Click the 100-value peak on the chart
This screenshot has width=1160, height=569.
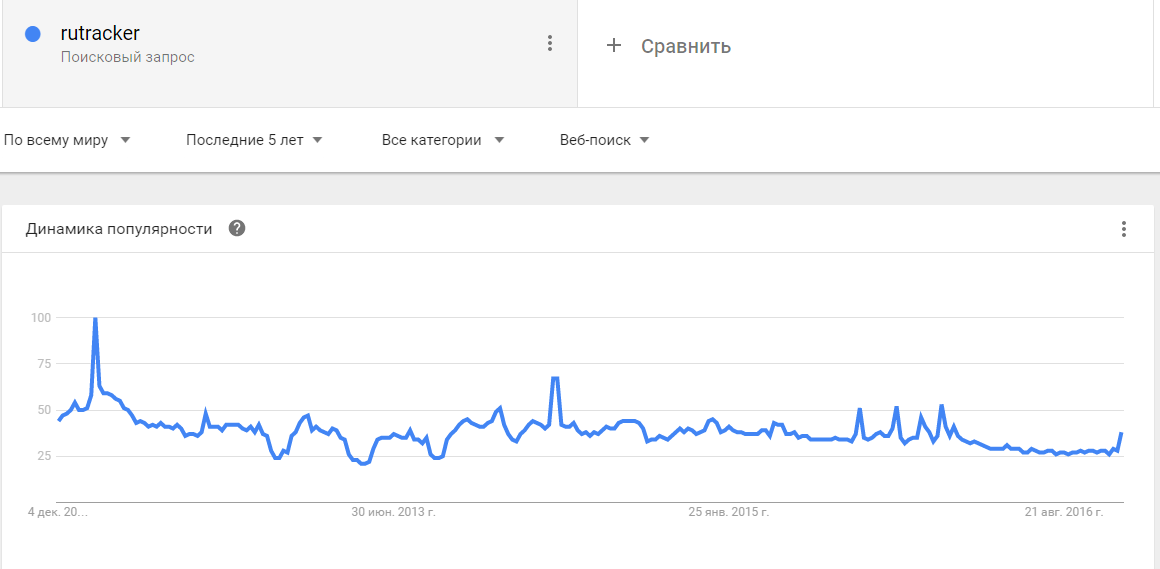(95, 318)
